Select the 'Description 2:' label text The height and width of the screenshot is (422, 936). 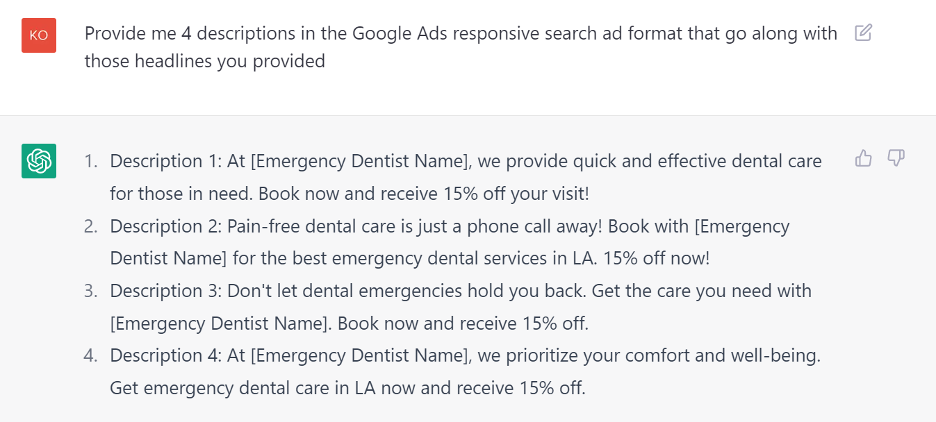(x=166, y=226)
